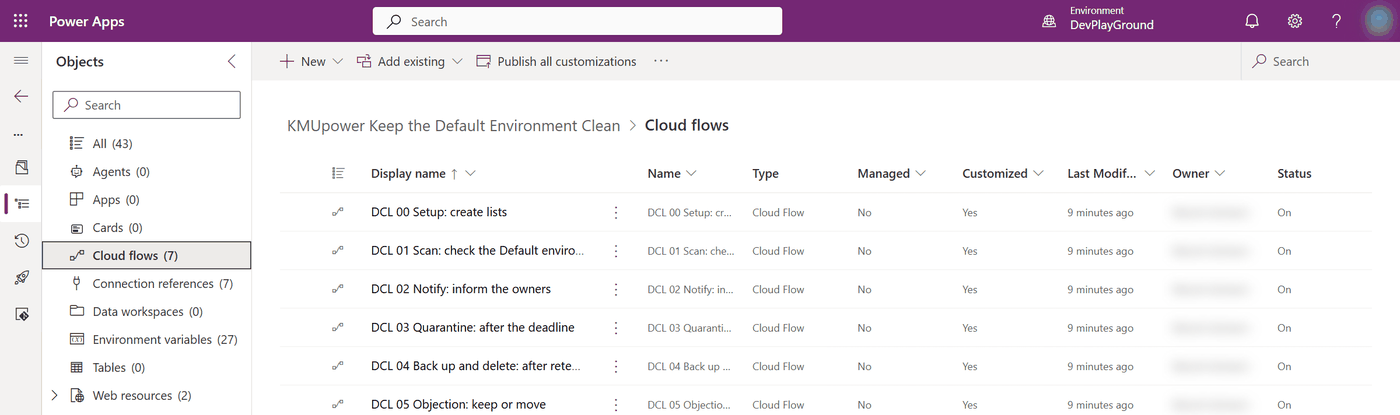Open the help question mark icon

pos(1337,21)
